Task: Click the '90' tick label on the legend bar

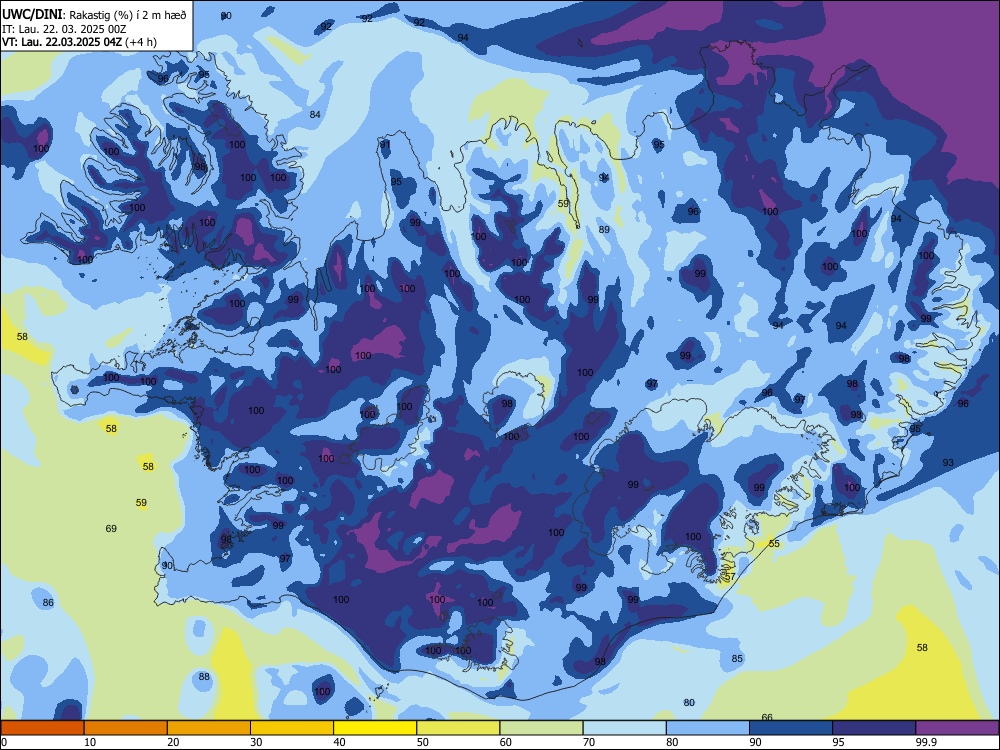Action: pos(756,742)
